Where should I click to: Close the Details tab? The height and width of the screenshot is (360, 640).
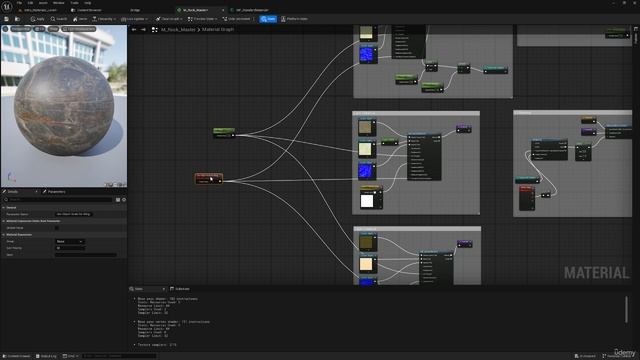(36, 191)
